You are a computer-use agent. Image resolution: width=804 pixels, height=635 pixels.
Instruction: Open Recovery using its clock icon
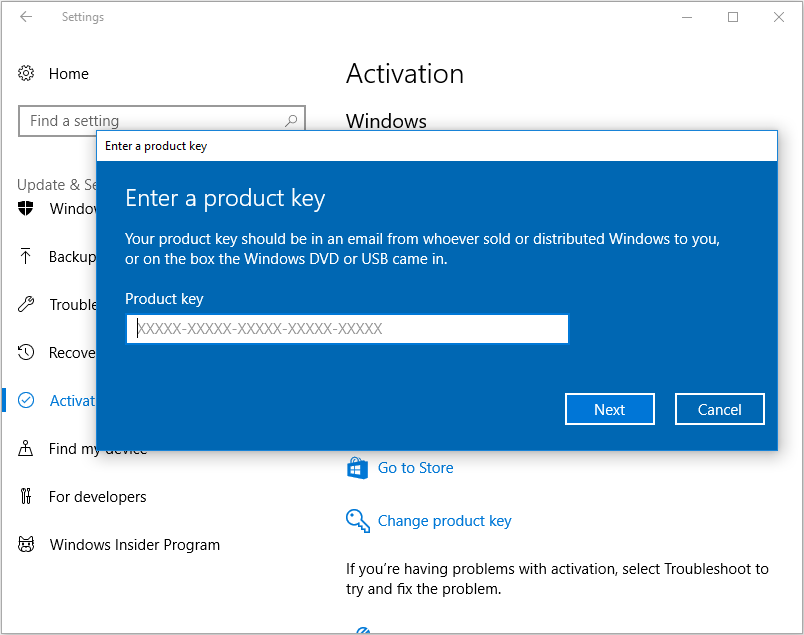[x=27, y=352]
